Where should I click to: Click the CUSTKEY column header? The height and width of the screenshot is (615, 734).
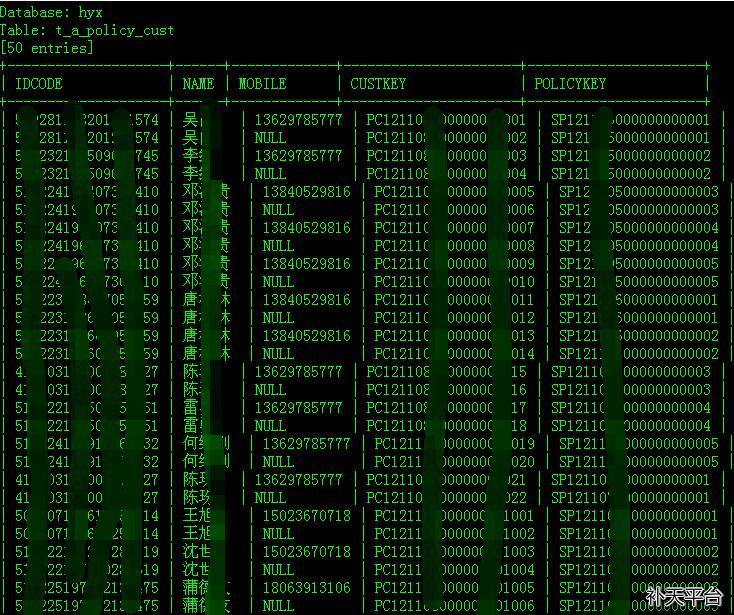pyautogui.click(x=378, y=84)
